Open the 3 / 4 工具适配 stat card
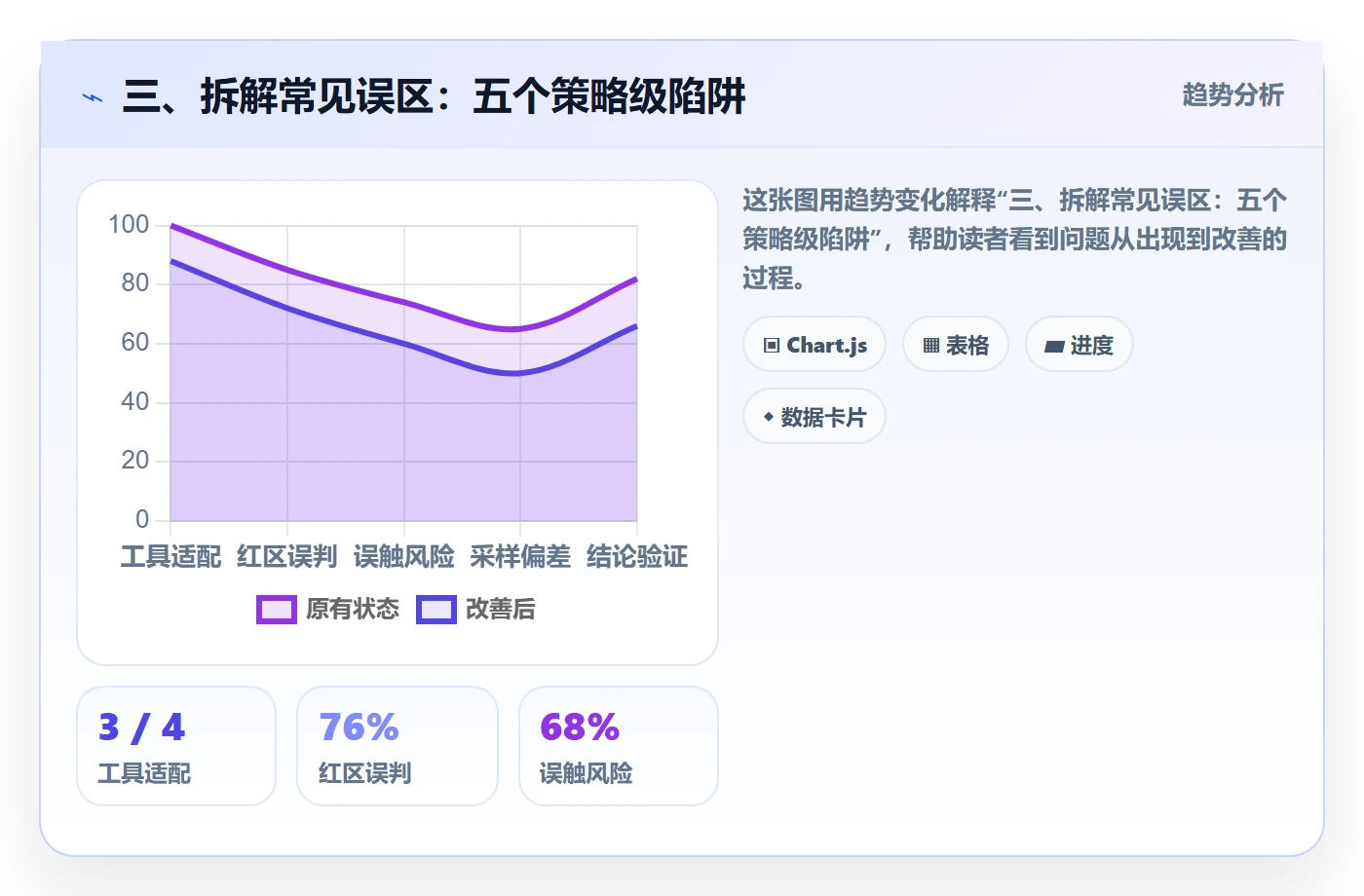The image size is (1364, 896). click(176, 746)
